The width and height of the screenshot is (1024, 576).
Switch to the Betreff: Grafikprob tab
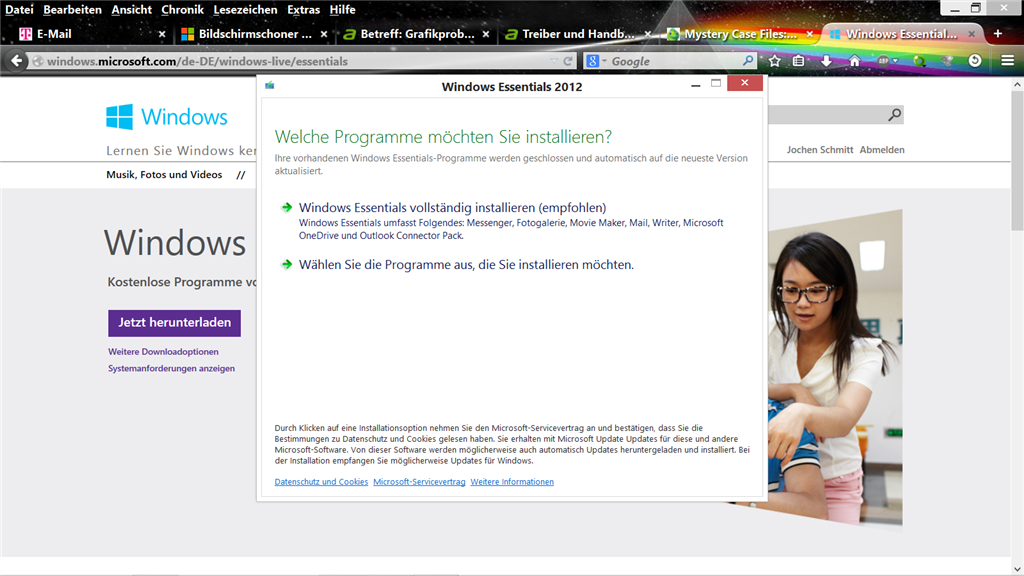point(417,34)
